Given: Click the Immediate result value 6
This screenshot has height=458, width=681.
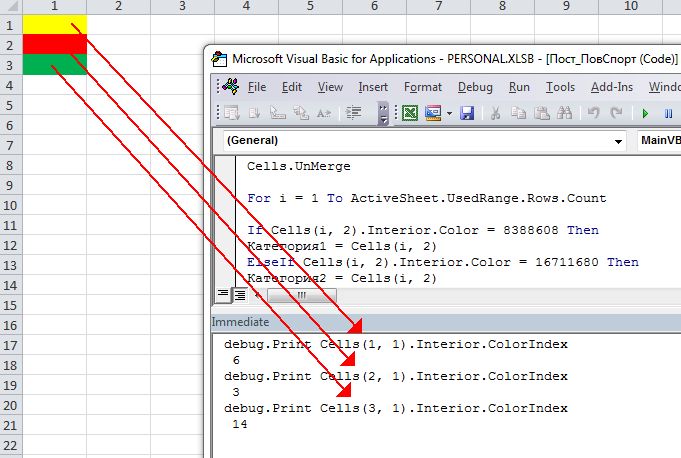Looking at the screenshot, I should [236, 360].
